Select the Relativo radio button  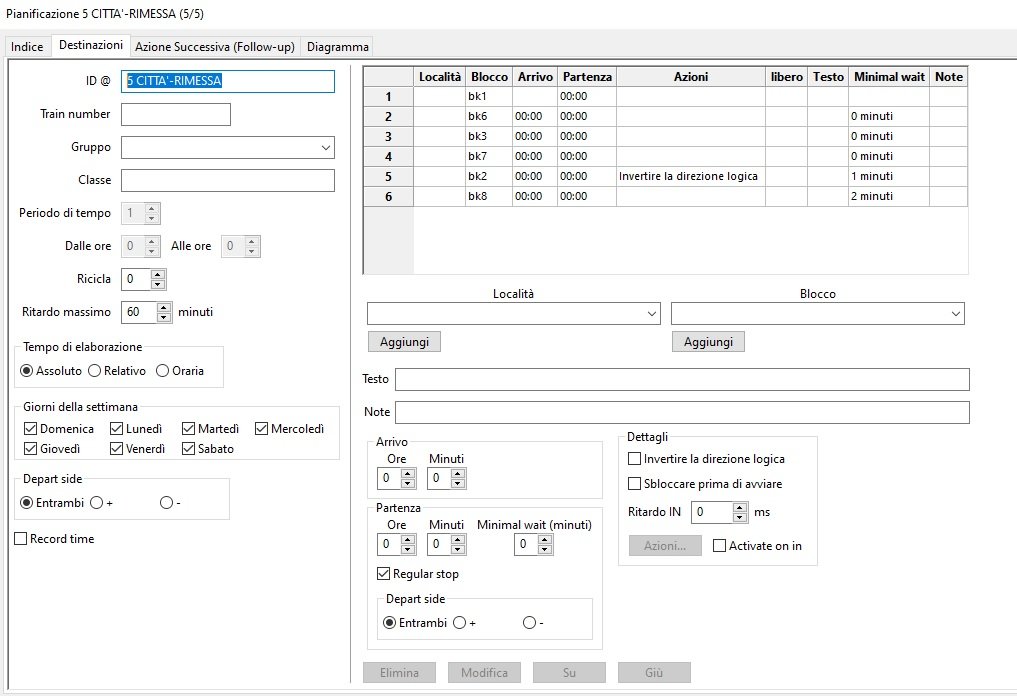[94, 371]
